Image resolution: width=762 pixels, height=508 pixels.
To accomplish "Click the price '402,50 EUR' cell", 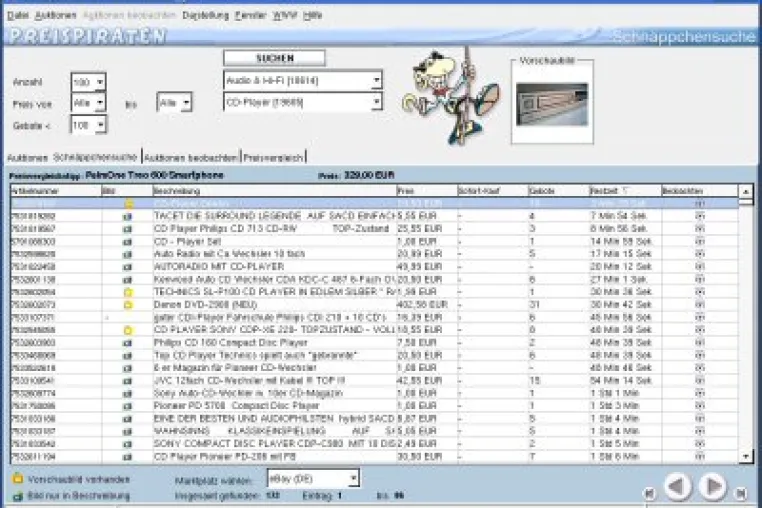I will click(422, 305).
